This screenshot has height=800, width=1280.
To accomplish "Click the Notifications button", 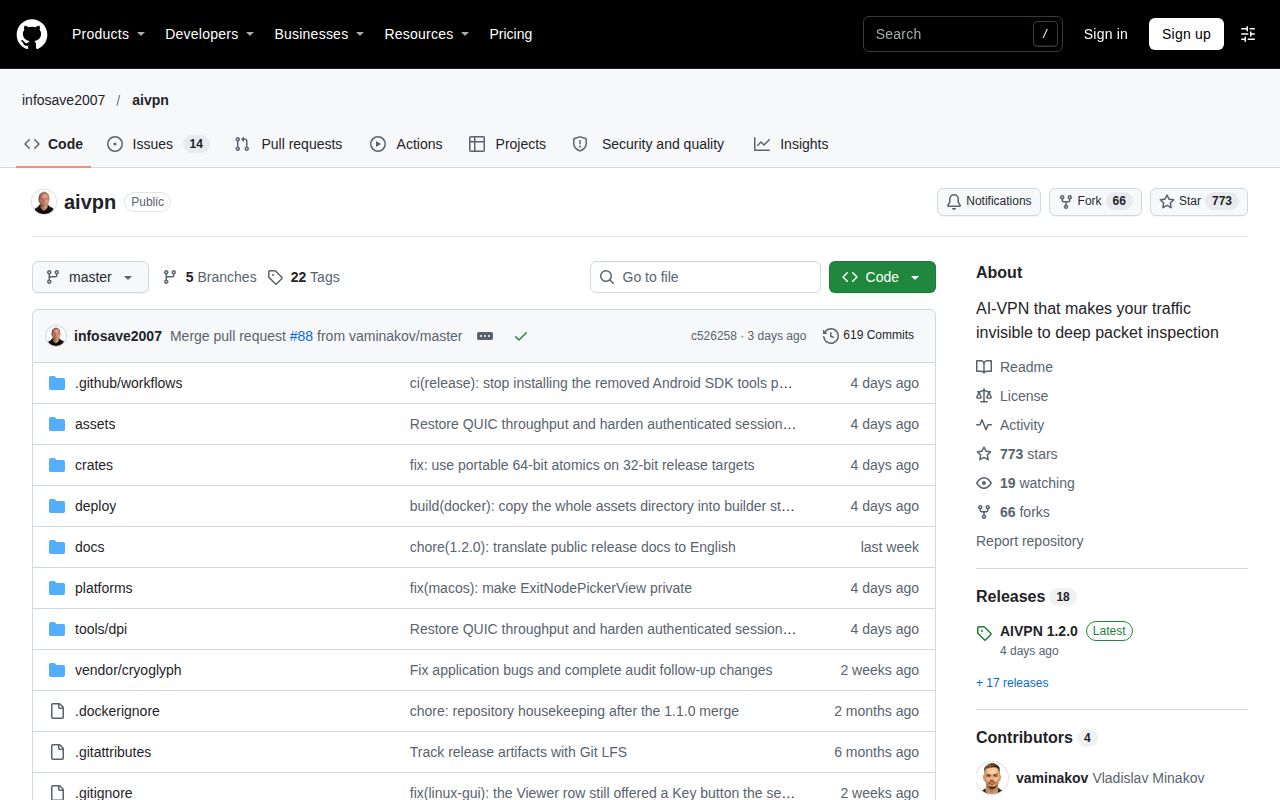I will point(989,201).
